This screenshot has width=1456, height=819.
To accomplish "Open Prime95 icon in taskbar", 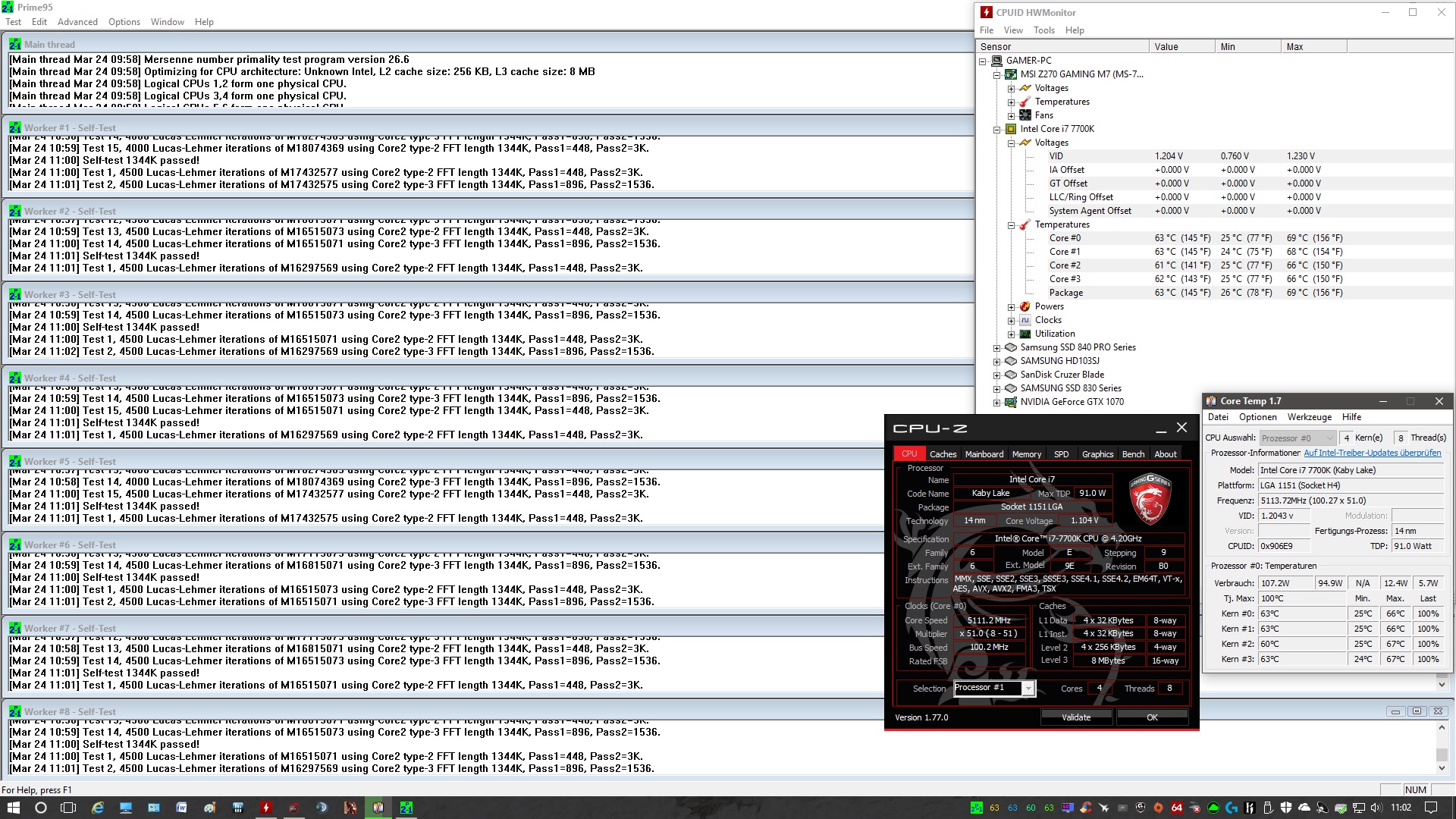I will pyautogui.click(x=406, y=808).
